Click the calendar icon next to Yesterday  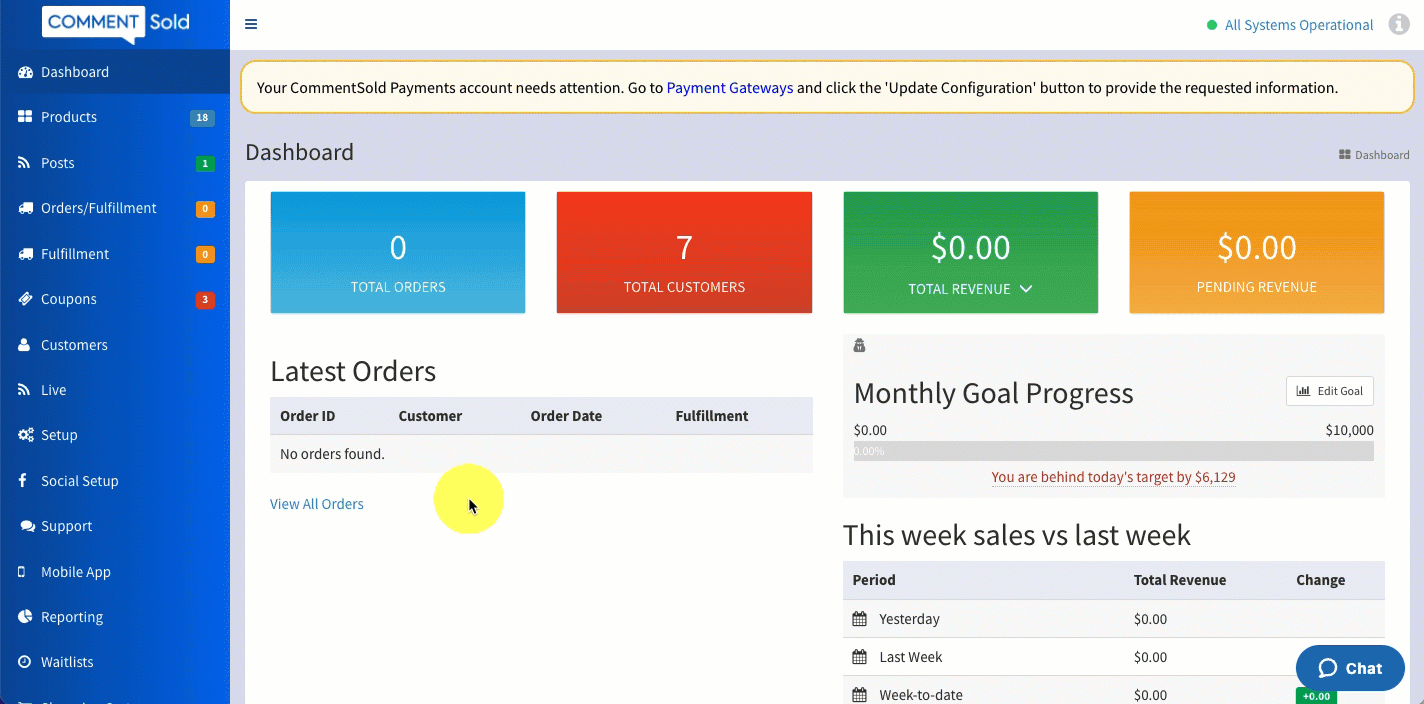click(x=859, y=619)
